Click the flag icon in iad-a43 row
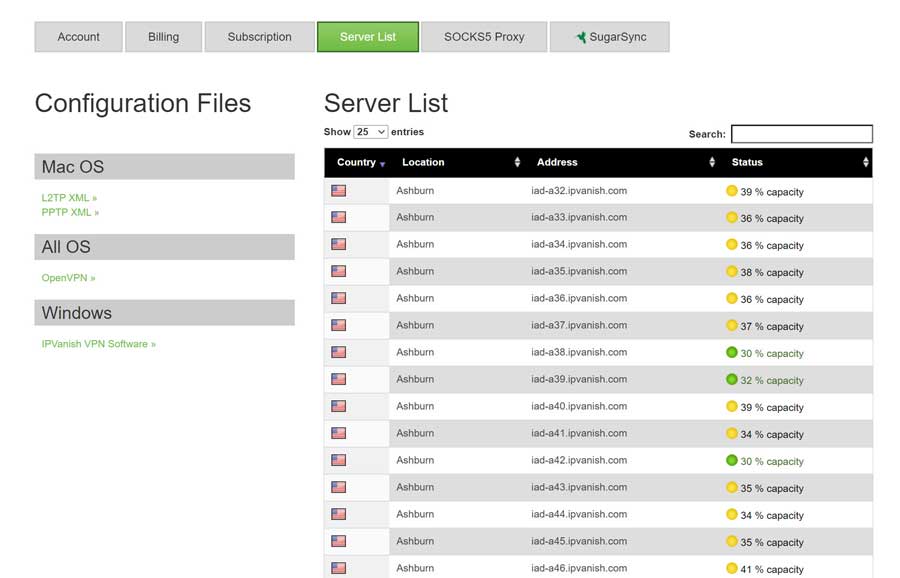This screenshot has width=900, height=578. [x=339, y=487]
